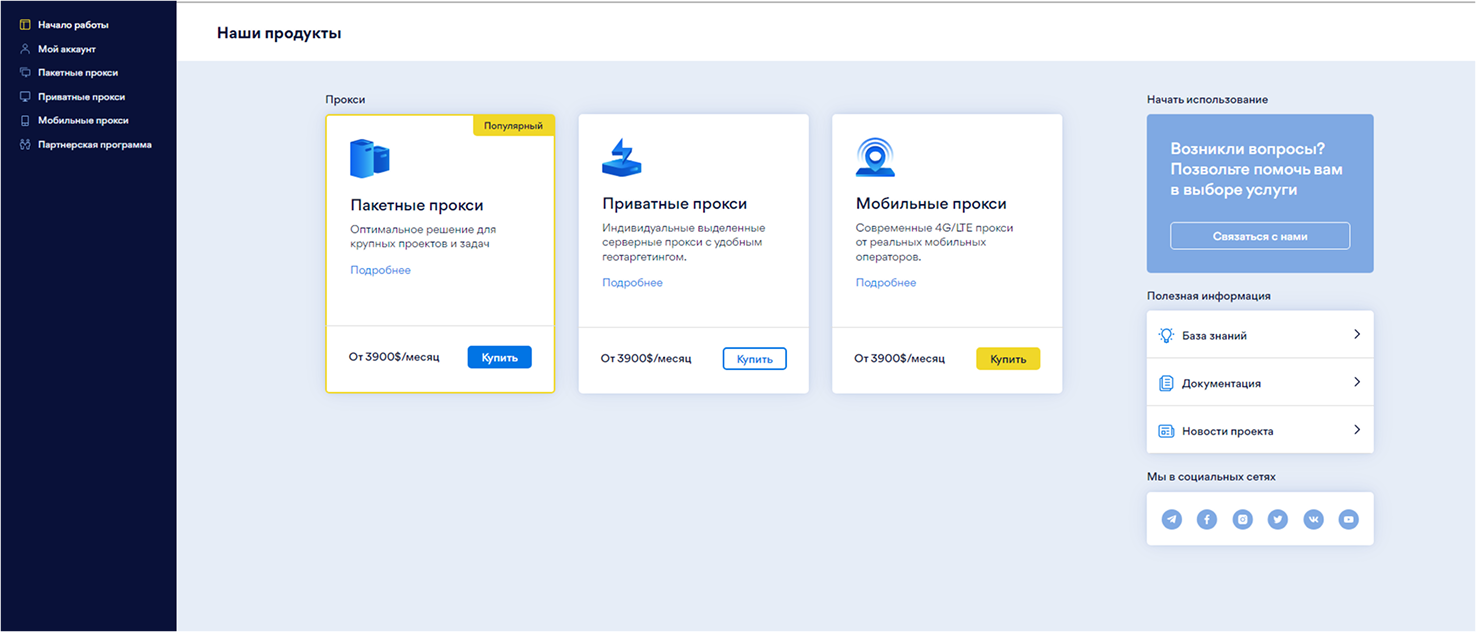Open the Twitter social icon
1476x632 pixels.
[1277, 519]
